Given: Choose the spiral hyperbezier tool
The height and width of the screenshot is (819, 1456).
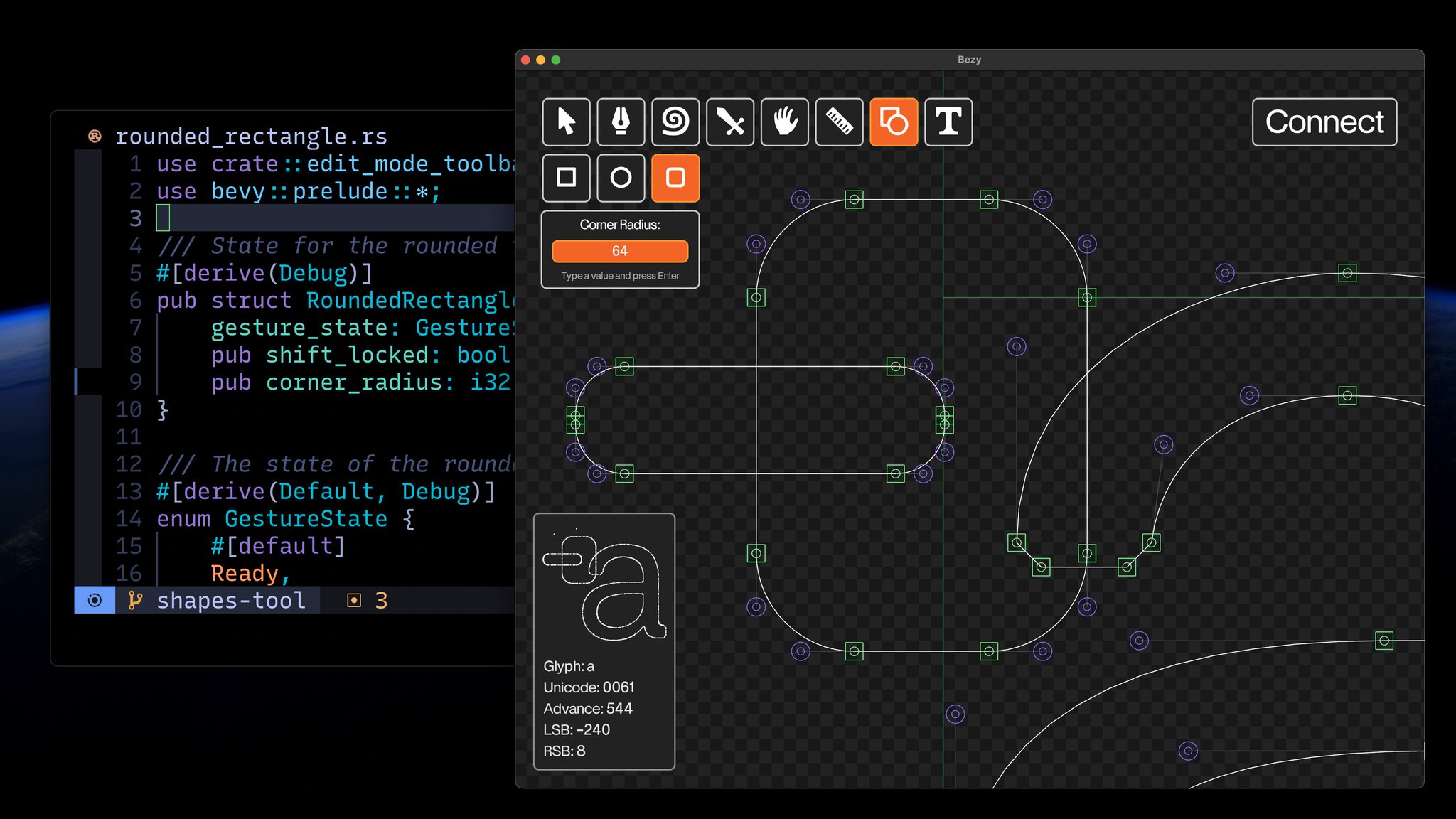Looking at the screenshot, I should click(x=675, y=122).
